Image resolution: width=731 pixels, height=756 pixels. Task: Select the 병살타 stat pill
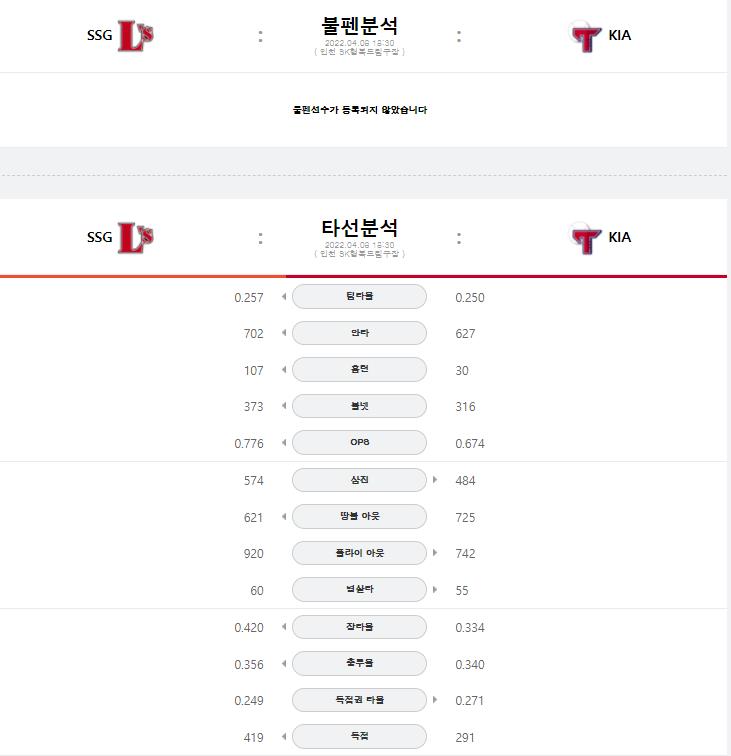(x=359, y=589)
